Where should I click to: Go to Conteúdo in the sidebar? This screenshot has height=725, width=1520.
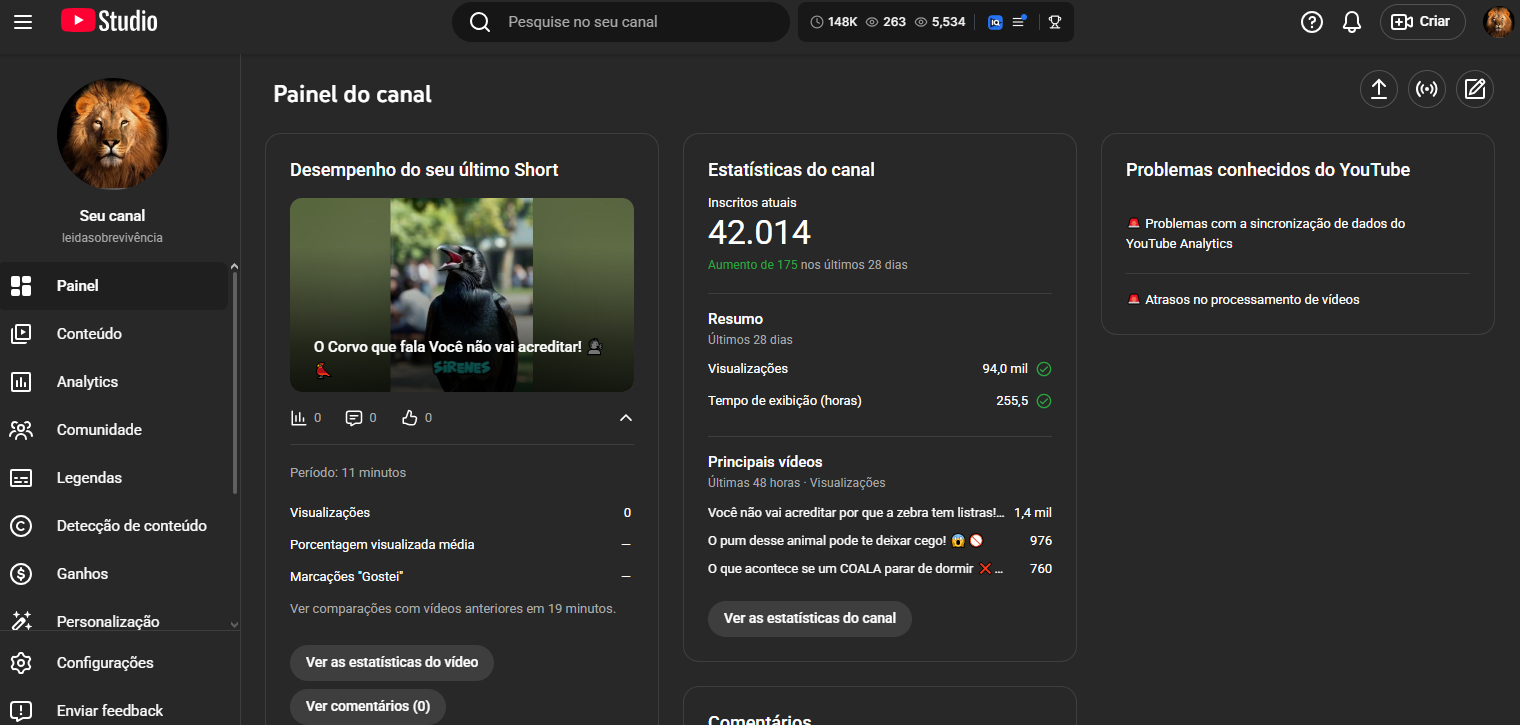tap(115, 334)
